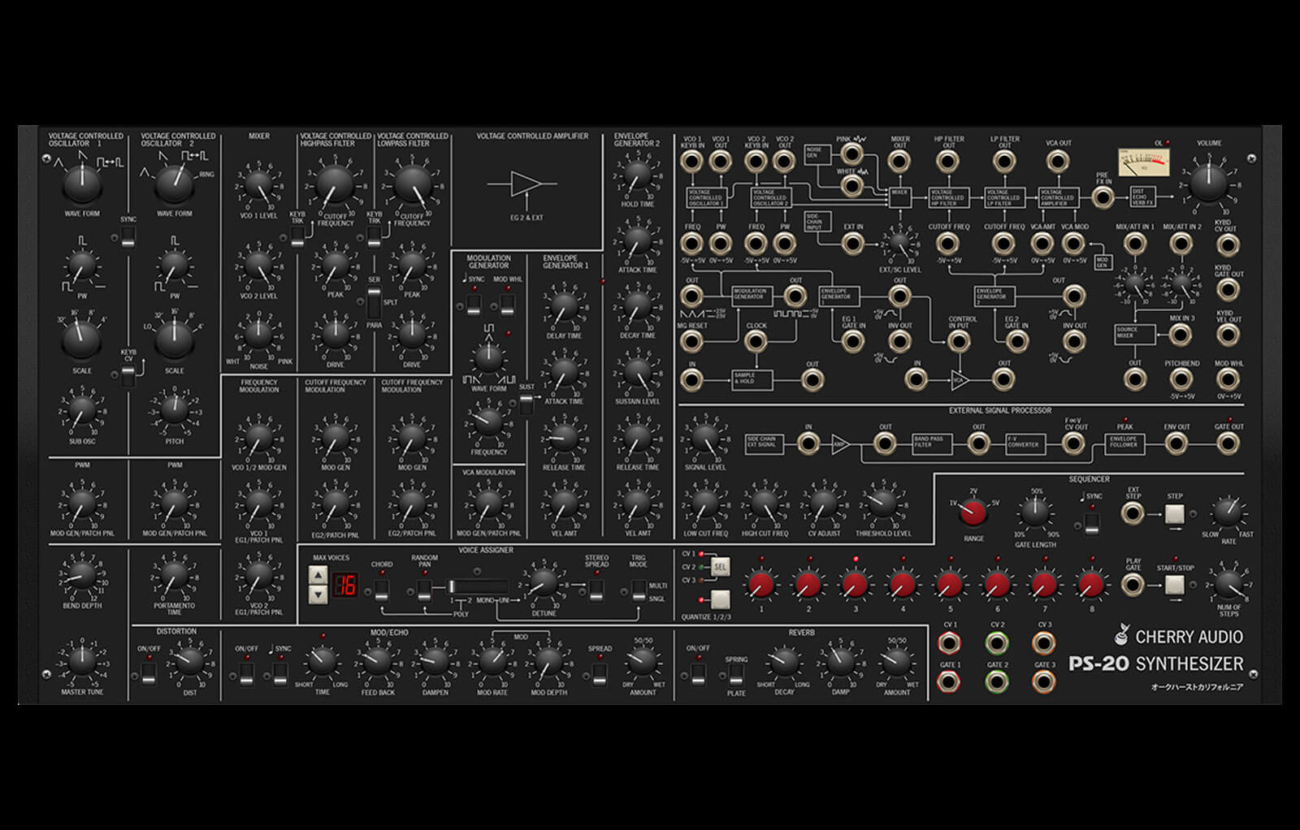Toggle the highpass filter KEYB TRK switch
The width and height of the screenshot is (1300, 830).
point(297,236)
